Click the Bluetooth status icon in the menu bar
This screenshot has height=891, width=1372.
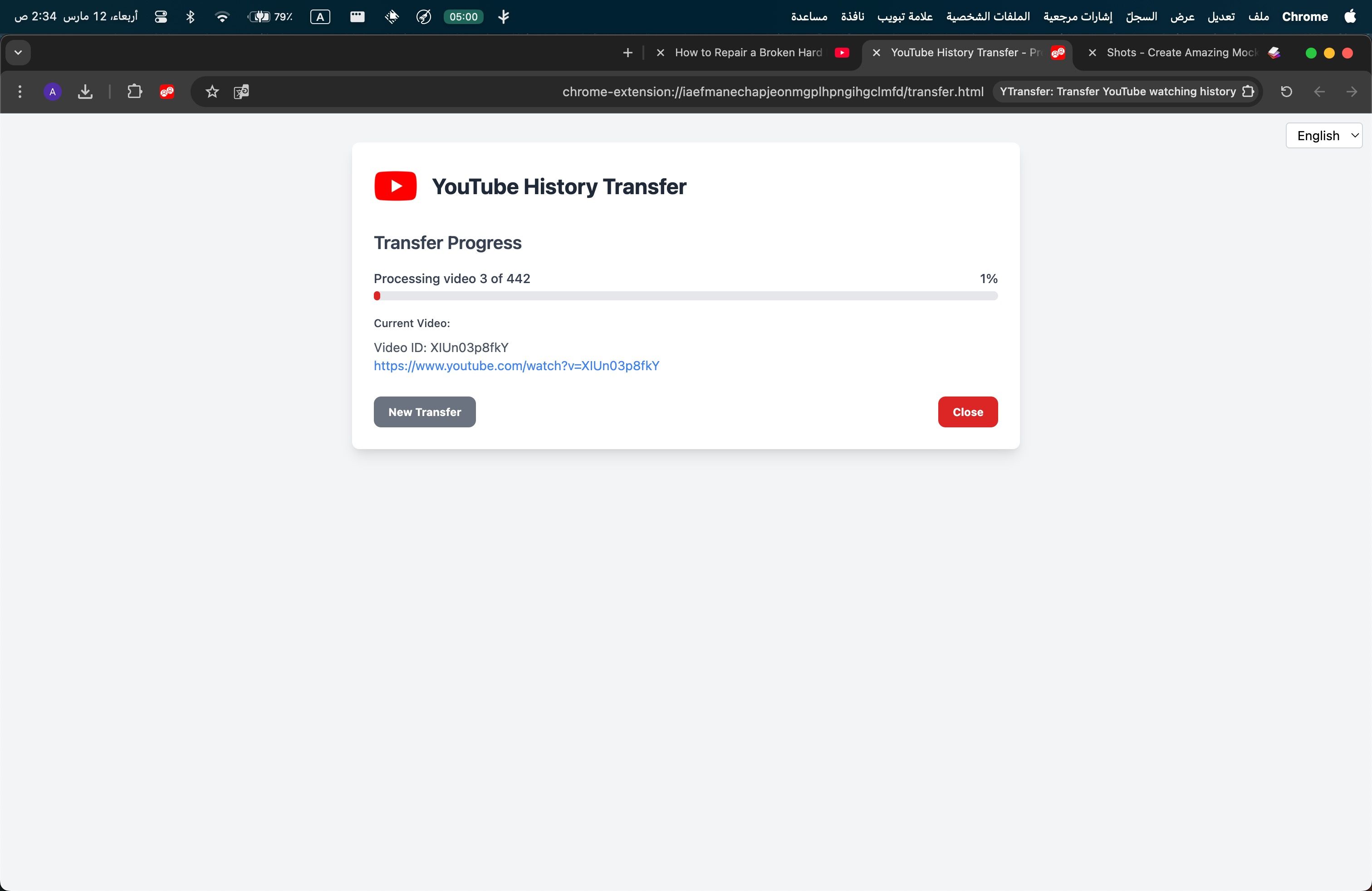(190, 17)
